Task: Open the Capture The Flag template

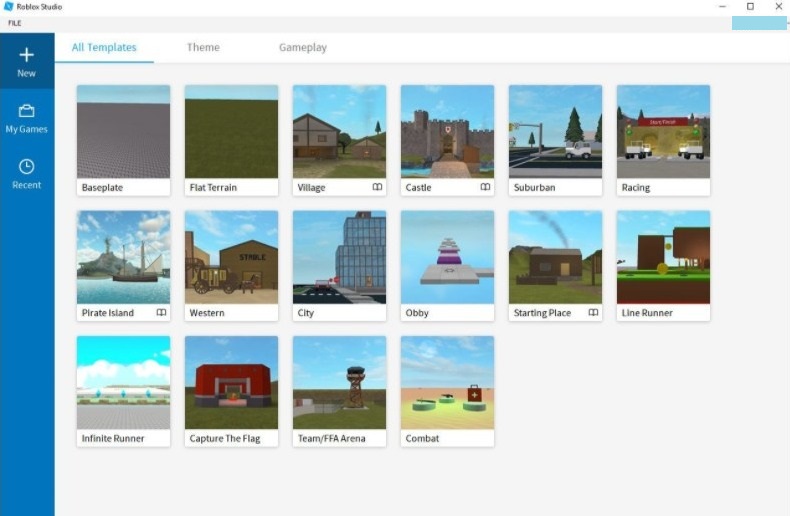Action: pos(231,383)
